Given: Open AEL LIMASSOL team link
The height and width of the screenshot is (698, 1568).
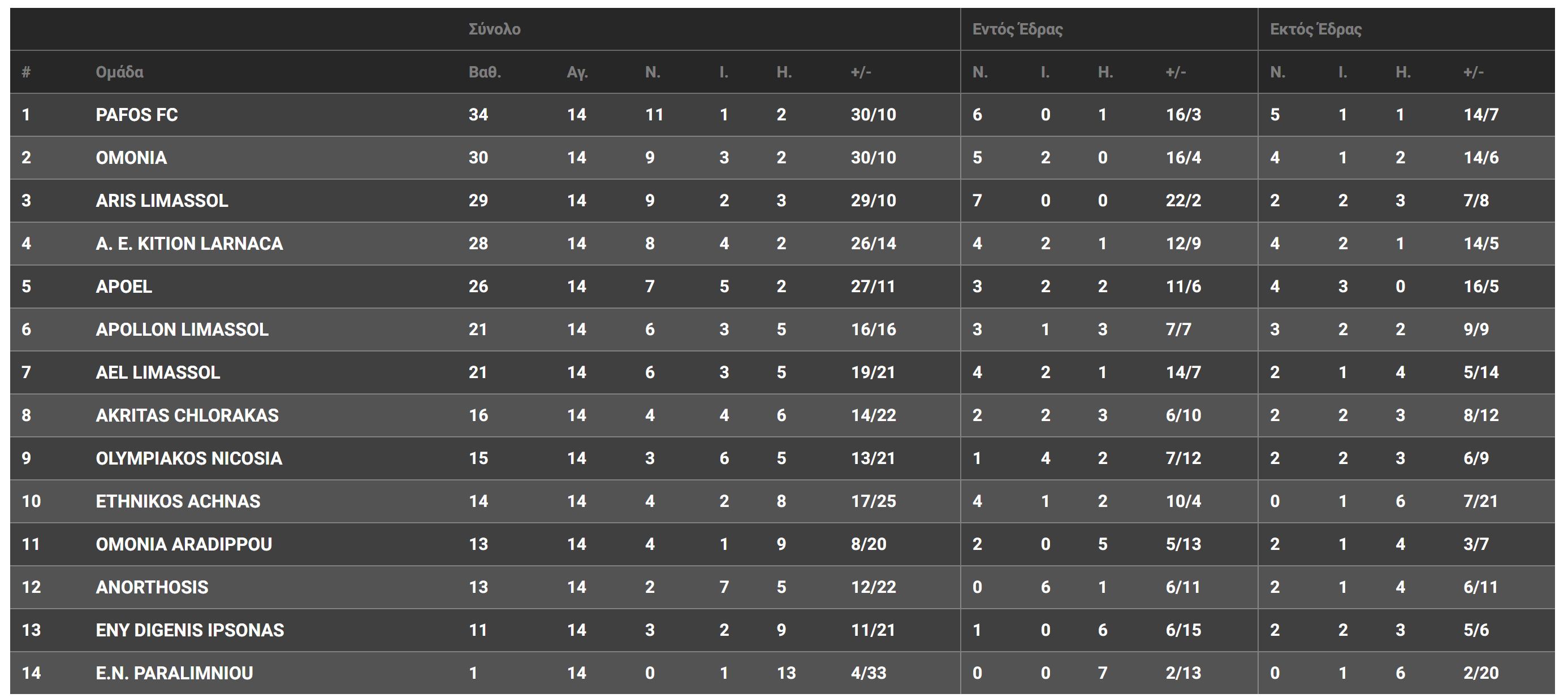Looking at the screenshot, I should pos(158,372).
